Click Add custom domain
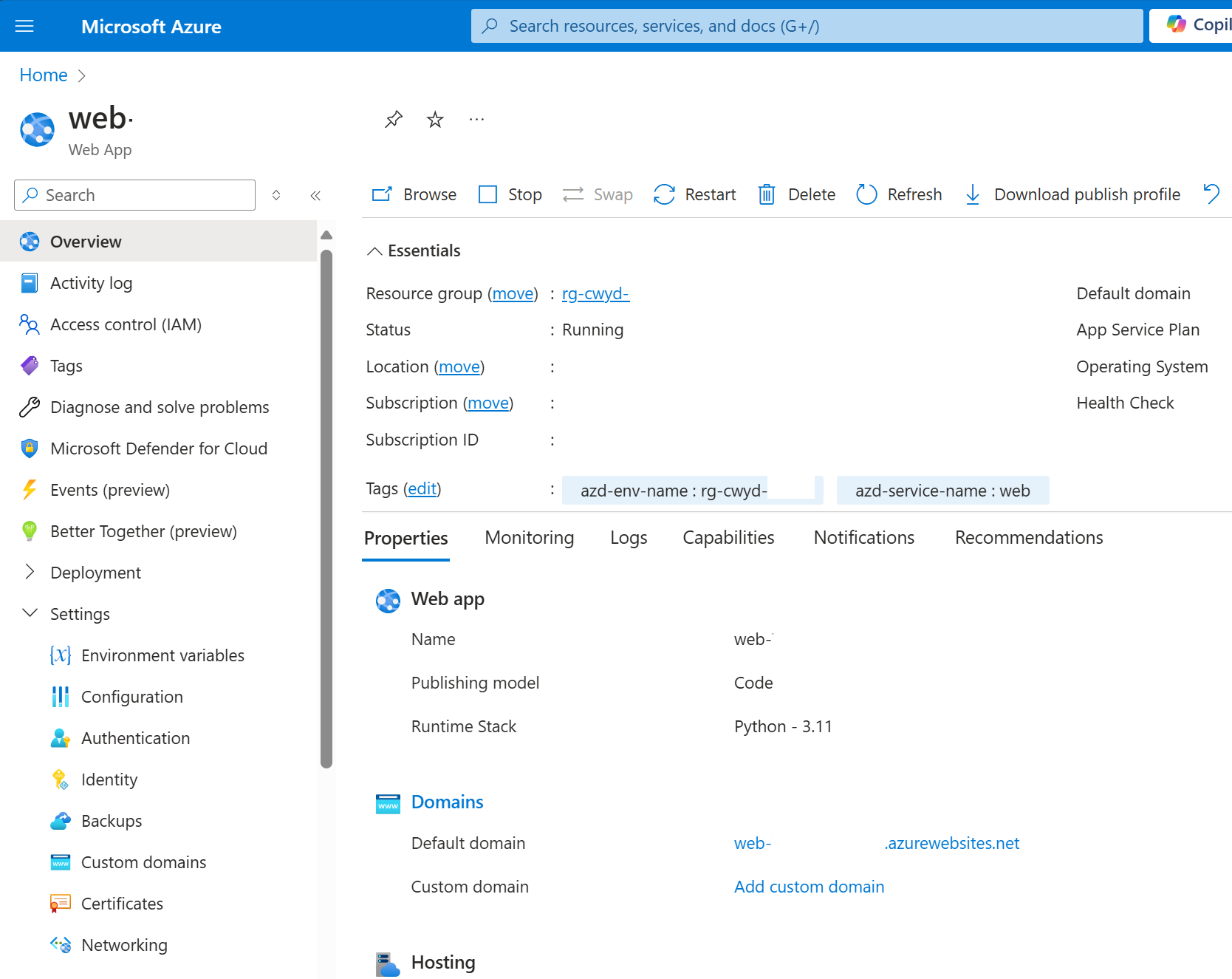The width and height of the screenshot is (1232, 979). [x=809, y=887]
